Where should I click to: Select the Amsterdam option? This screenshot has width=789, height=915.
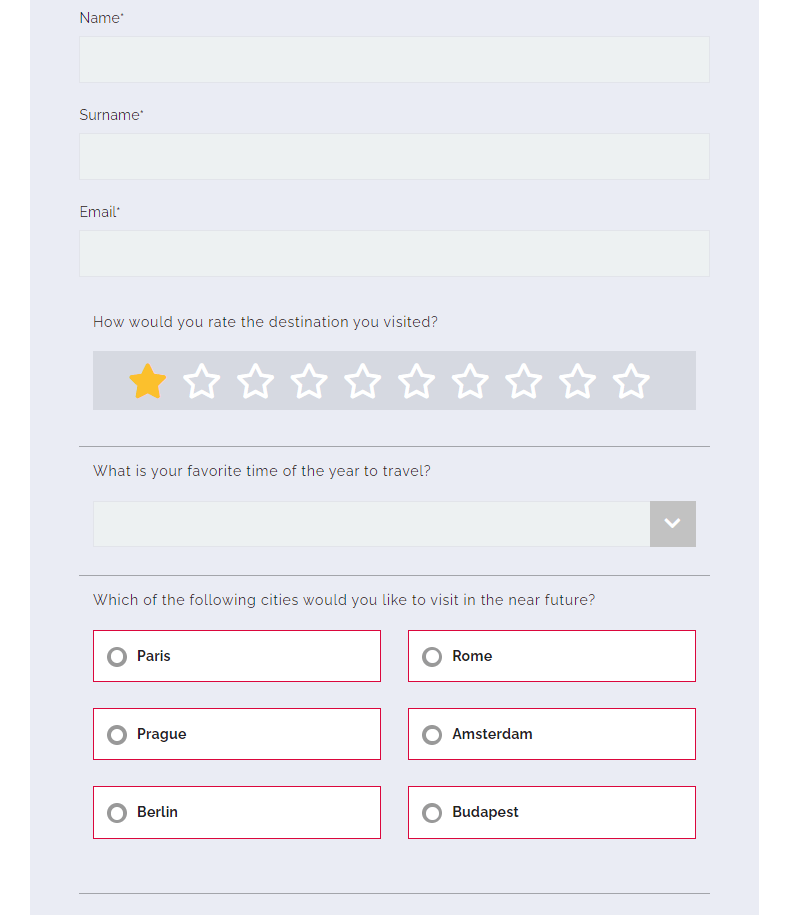tap(431, 734)
